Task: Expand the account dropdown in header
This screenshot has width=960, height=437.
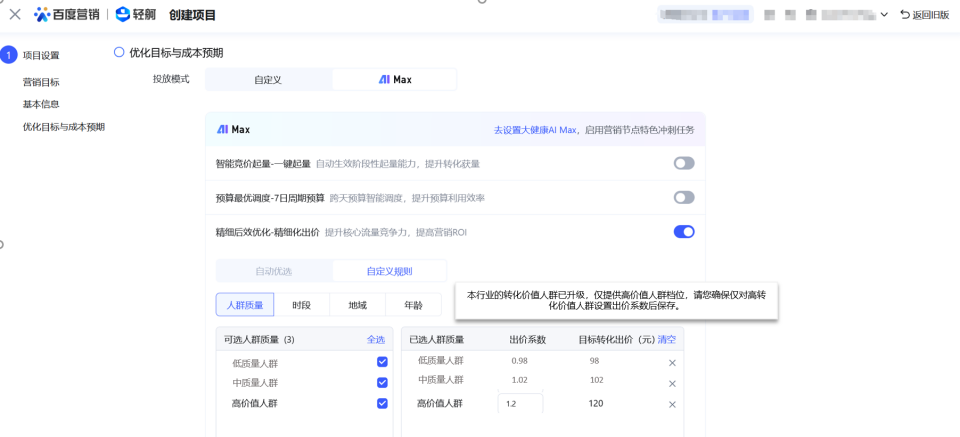Action: pos(884,15)
